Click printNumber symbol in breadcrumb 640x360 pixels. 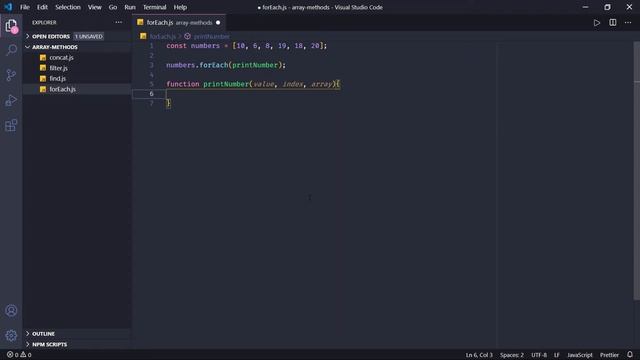tap(212, 36)
